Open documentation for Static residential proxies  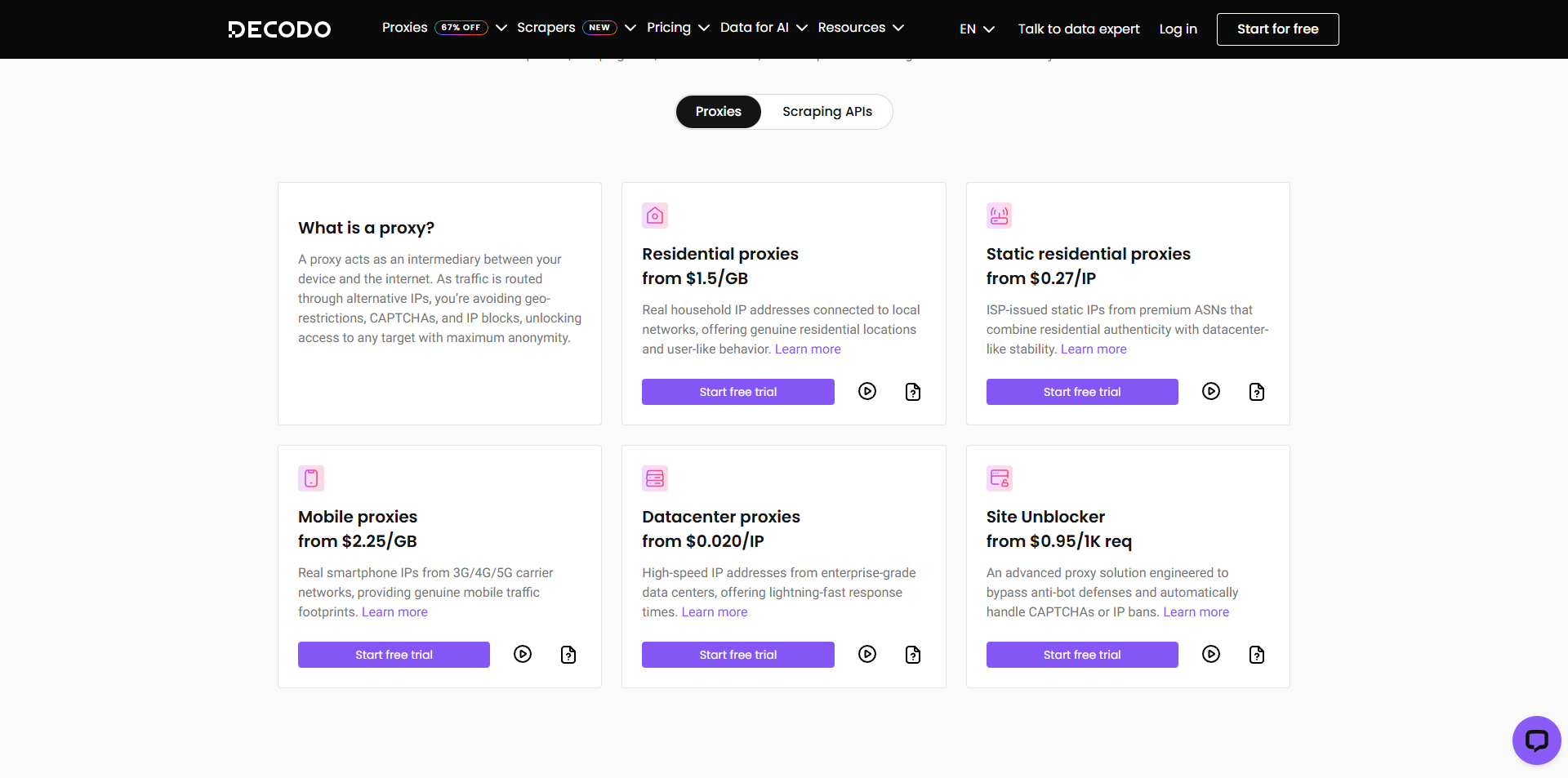coord(1256,392)
